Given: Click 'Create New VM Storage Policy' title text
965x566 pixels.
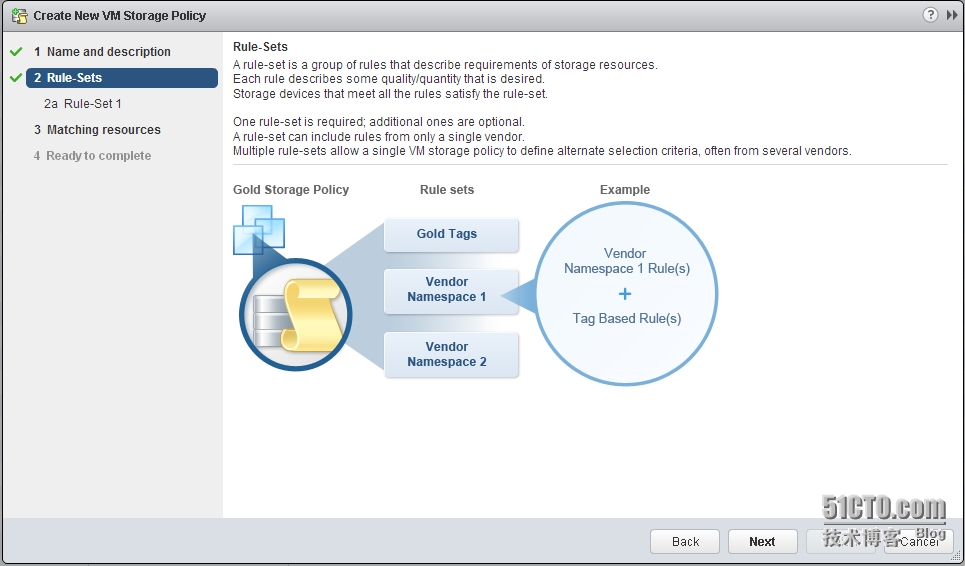Looking at the screenshot, I should [x=119, y=15].
